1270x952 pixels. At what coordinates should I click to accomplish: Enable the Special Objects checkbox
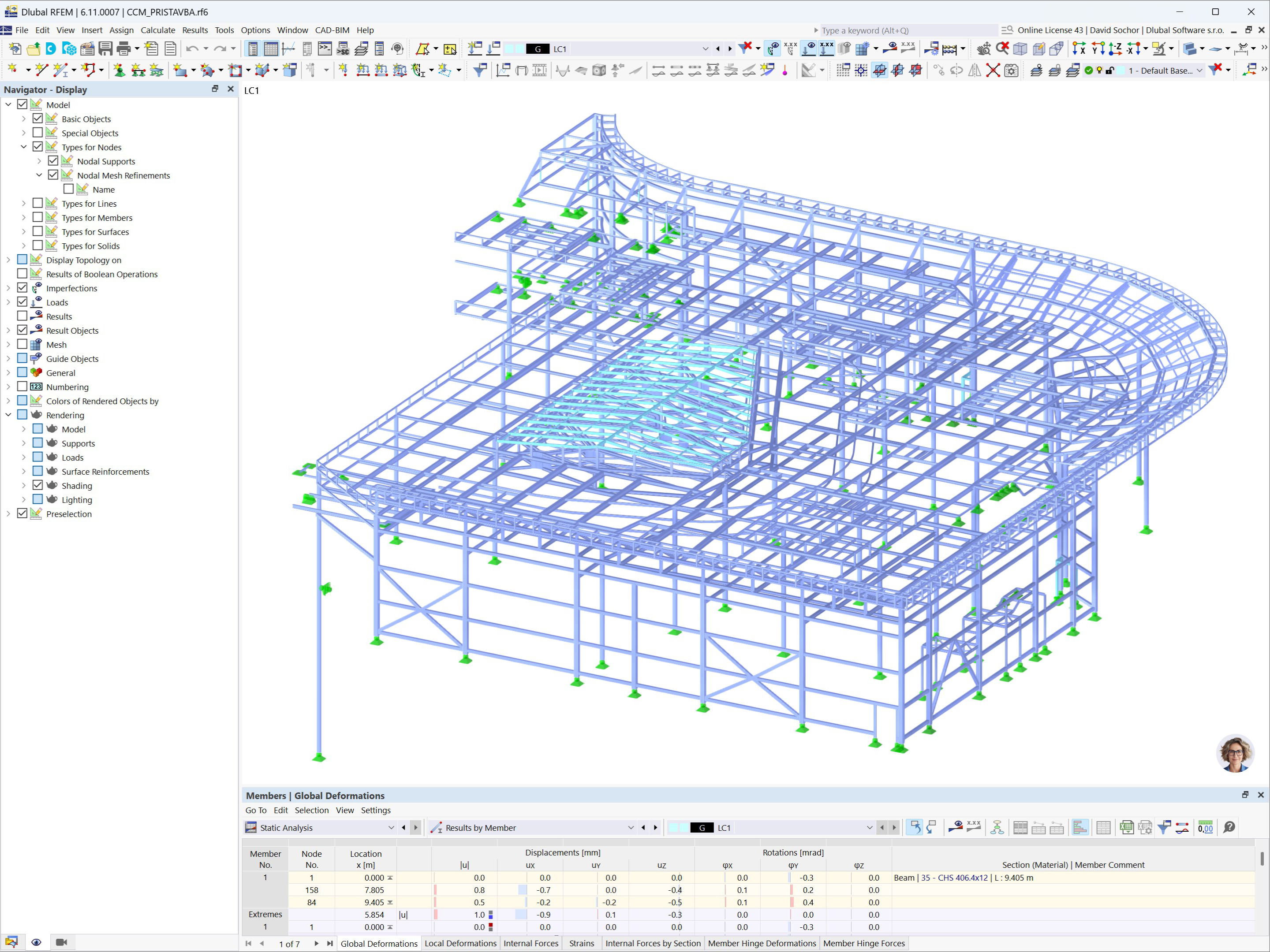pyautogui.click(x=38, y=133)
